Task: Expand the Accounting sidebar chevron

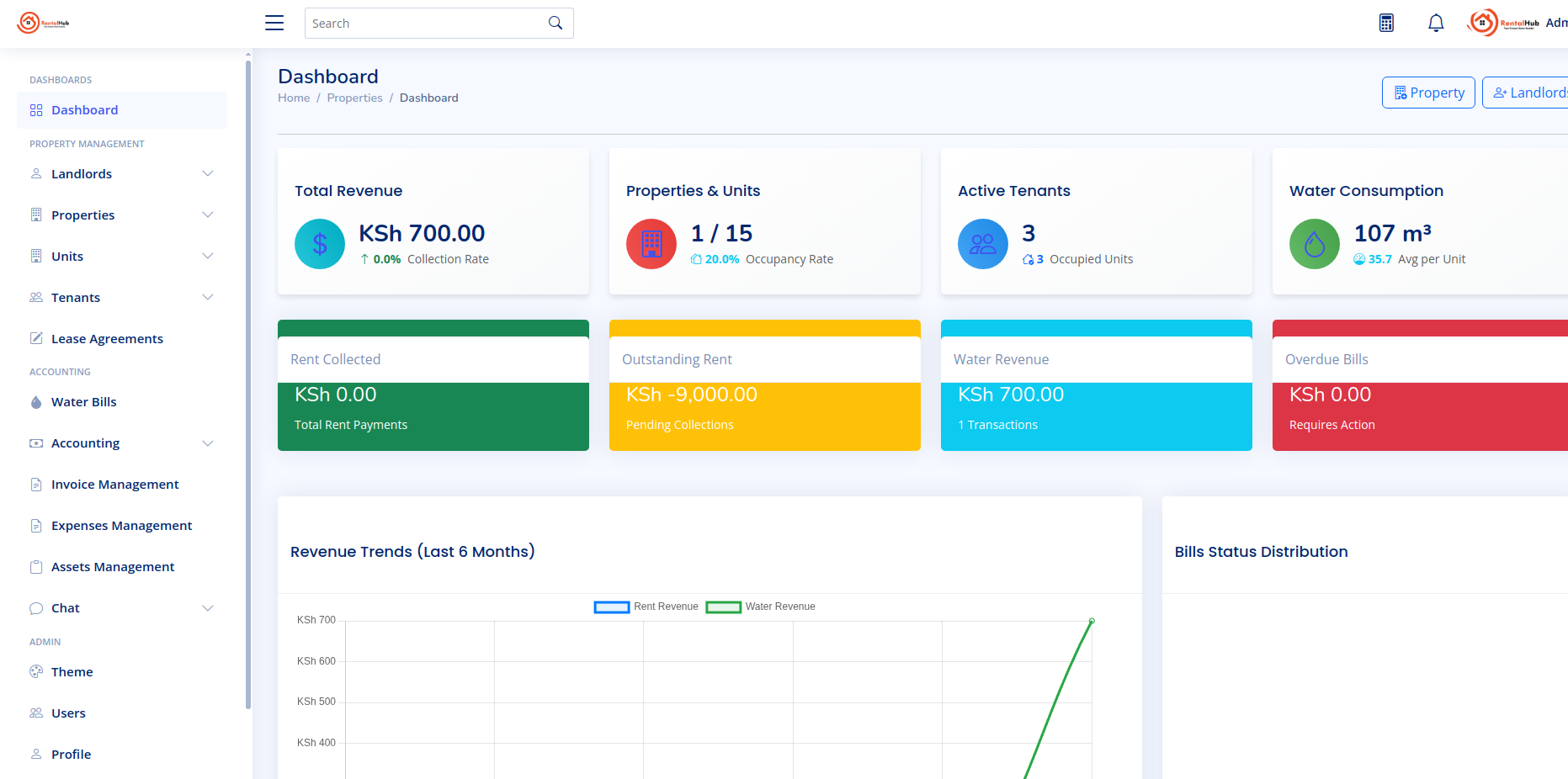Action: click(208, 443)
